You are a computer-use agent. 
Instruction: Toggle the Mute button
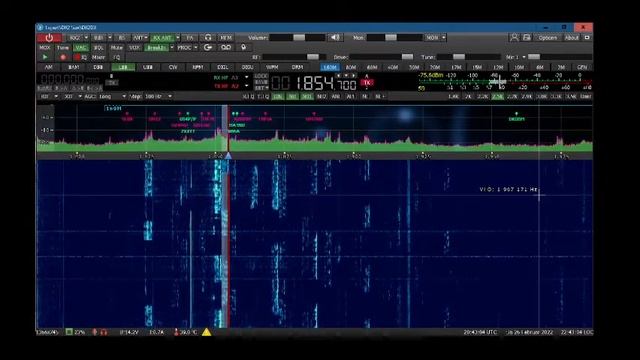tap(116, 48)
